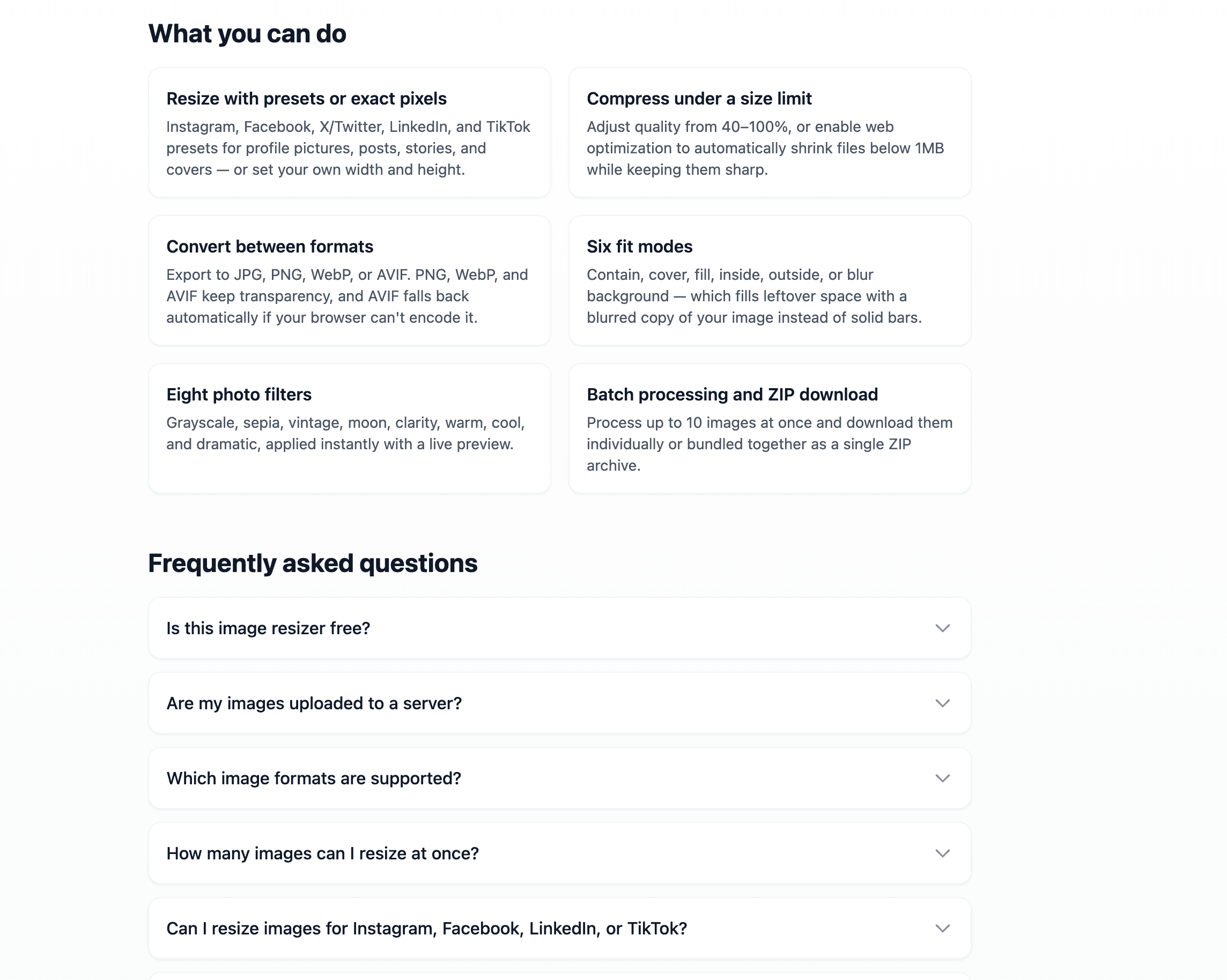Click the 'Frequently asked questions' heading
The height and width of the screenshot is (980, 1227).
[x=313, y=563]
